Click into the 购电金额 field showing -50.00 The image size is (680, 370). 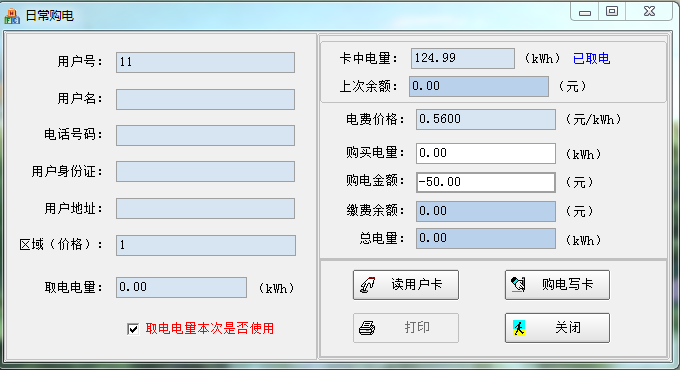click(x=486, y=182)
